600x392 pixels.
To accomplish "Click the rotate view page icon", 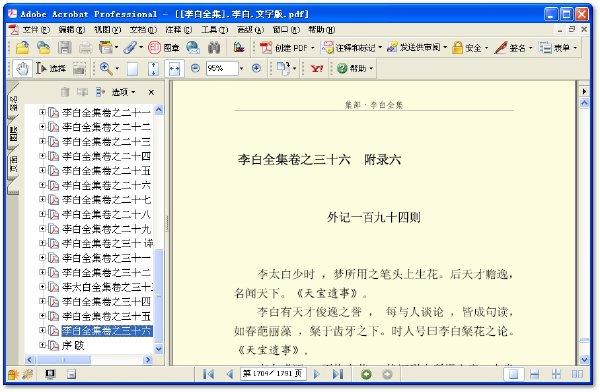I will 283,69.
